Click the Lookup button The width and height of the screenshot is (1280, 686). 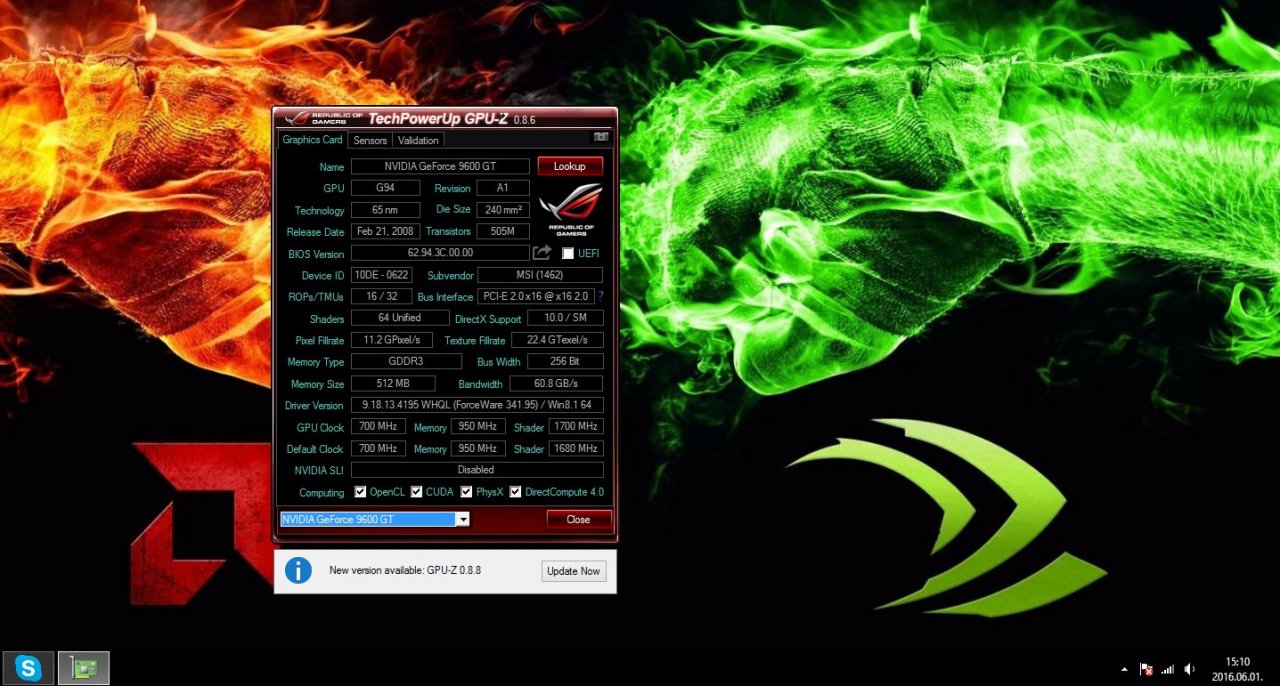coord(570,166)
